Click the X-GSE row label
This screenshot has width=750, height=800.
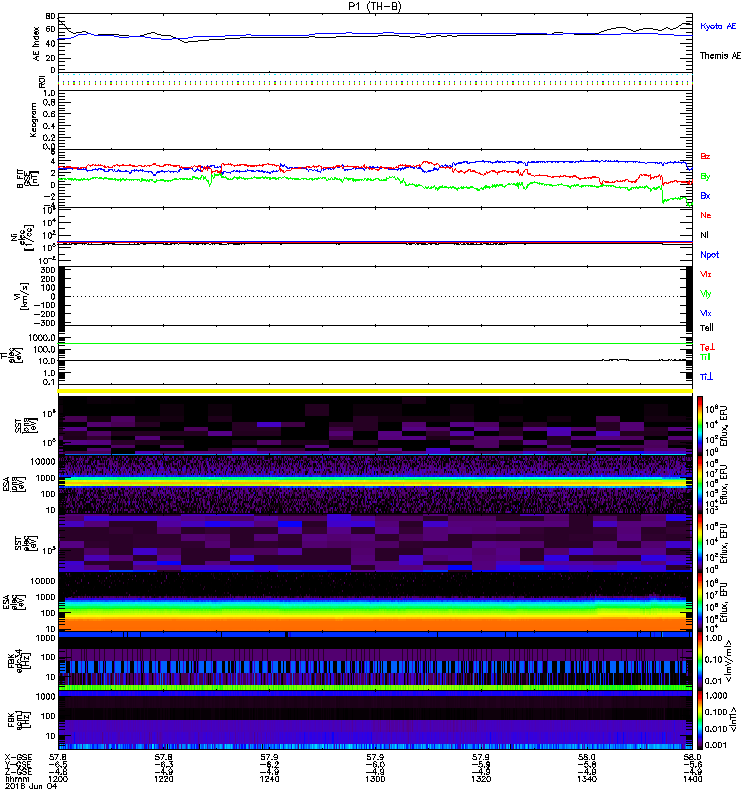click(x=22, y=758)
